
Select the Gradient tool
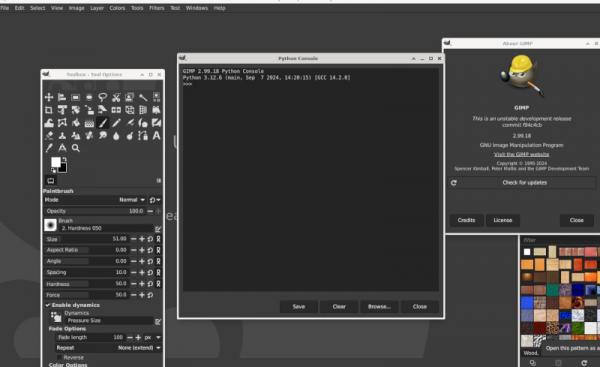click(x=89, y=123)
